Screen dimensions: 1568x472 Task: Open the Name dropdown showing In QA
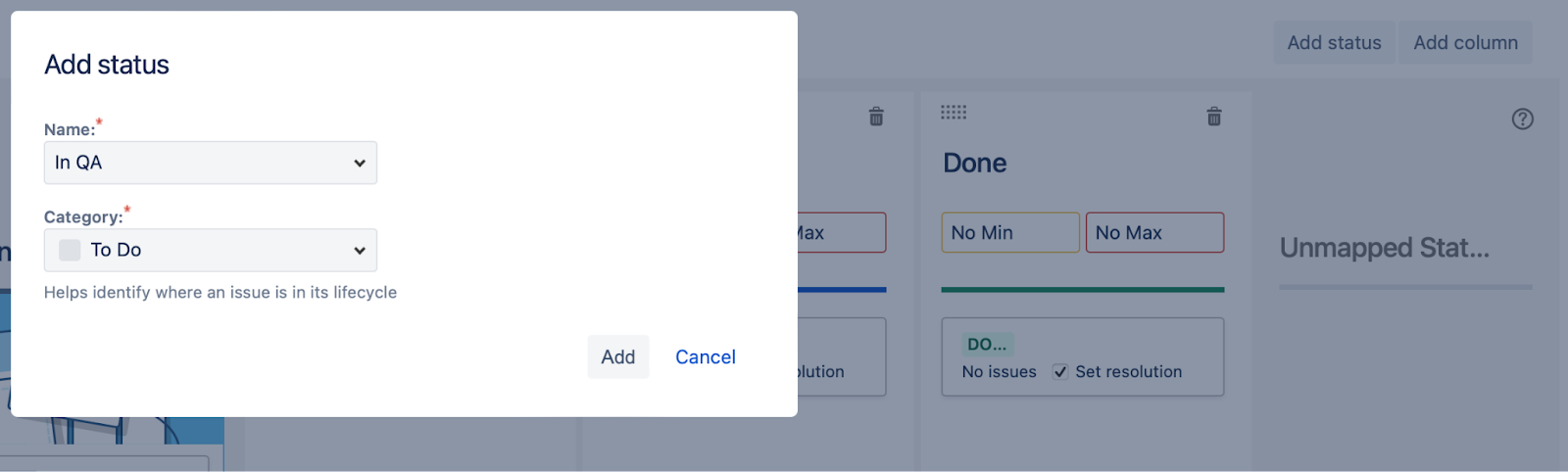(x=210, y=163)
